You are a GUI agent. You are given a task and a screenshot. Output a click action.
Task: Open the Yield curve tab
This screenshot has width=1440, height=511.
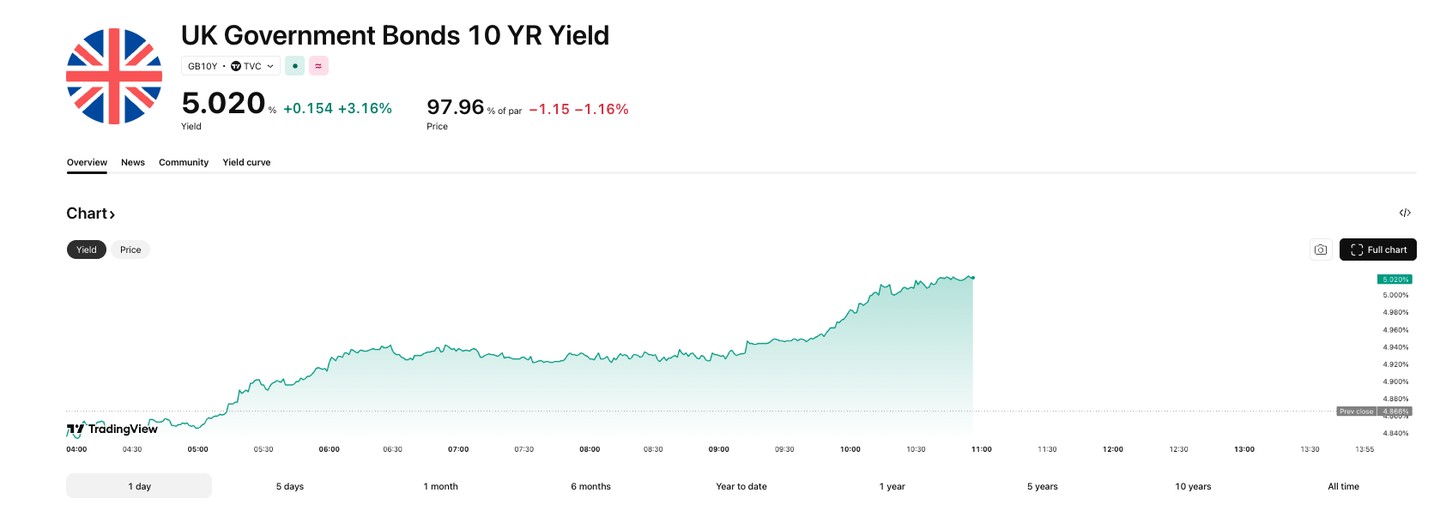246,162
